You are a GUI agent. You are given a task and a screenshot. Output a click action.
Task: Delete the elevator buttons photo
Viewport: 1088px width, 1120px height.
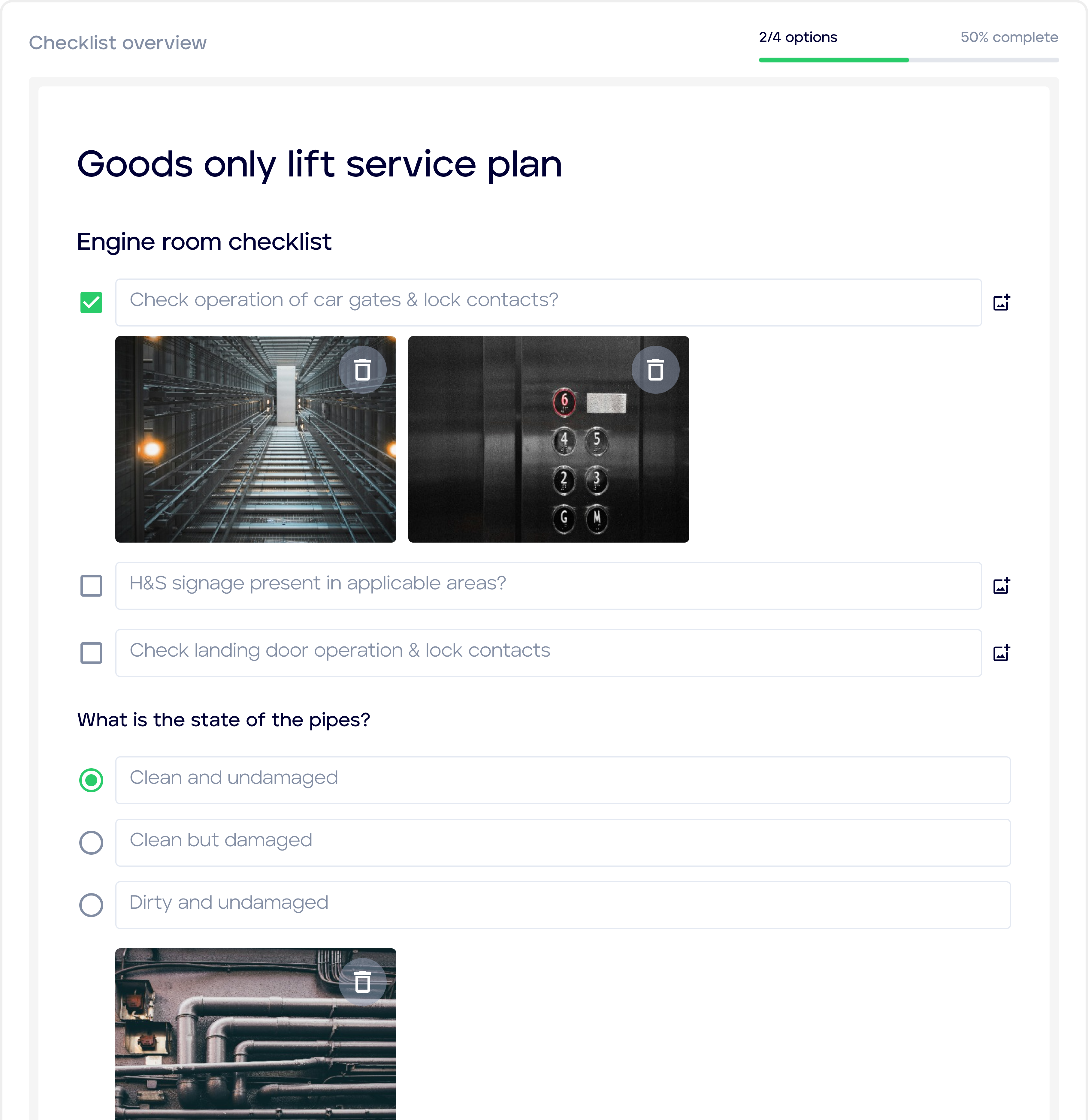[x=655, y=370]
